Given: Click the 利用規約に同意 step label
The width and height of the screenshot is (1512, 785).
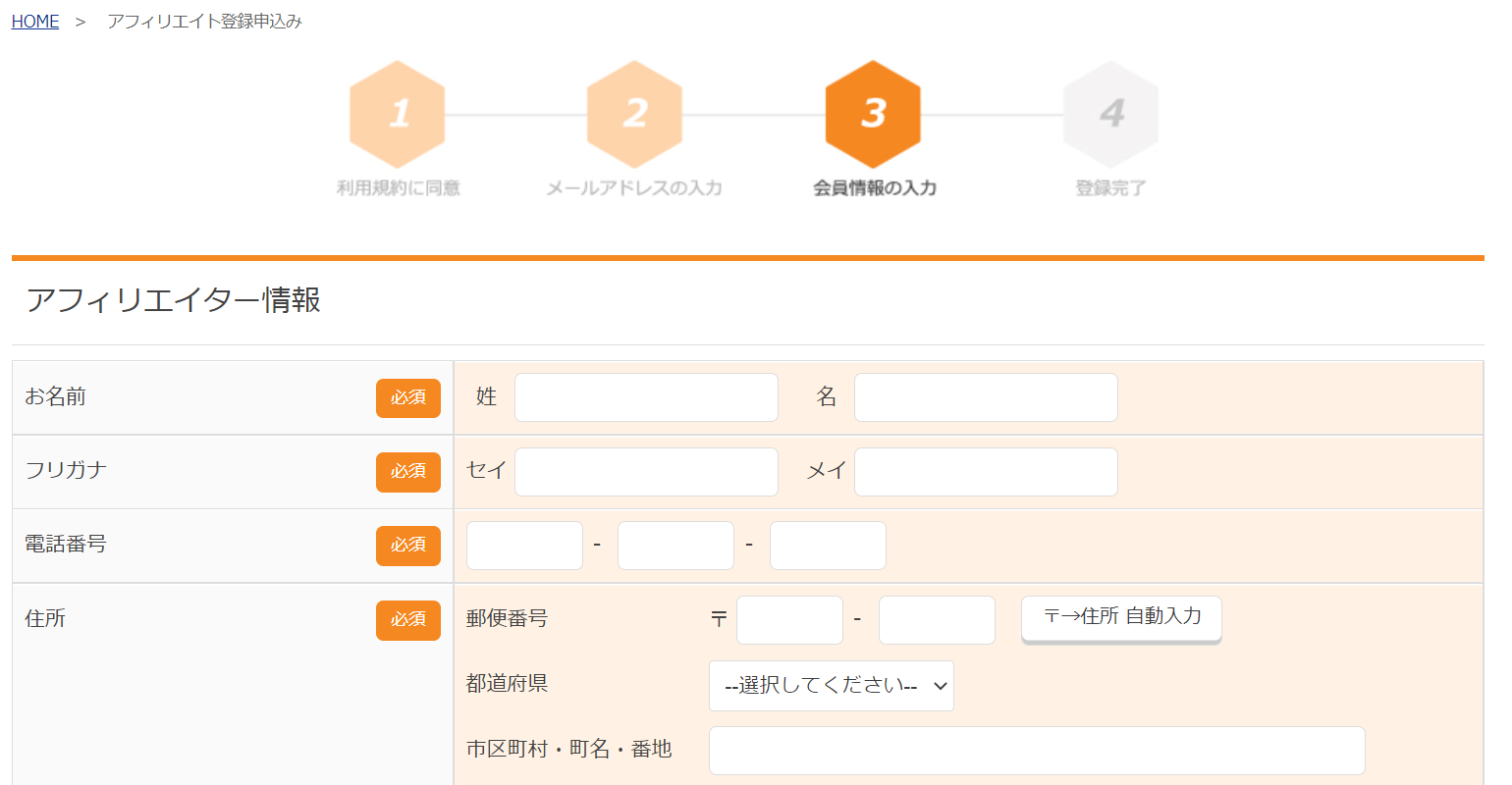Looking at the screenshot, I should tap(398, 187).
